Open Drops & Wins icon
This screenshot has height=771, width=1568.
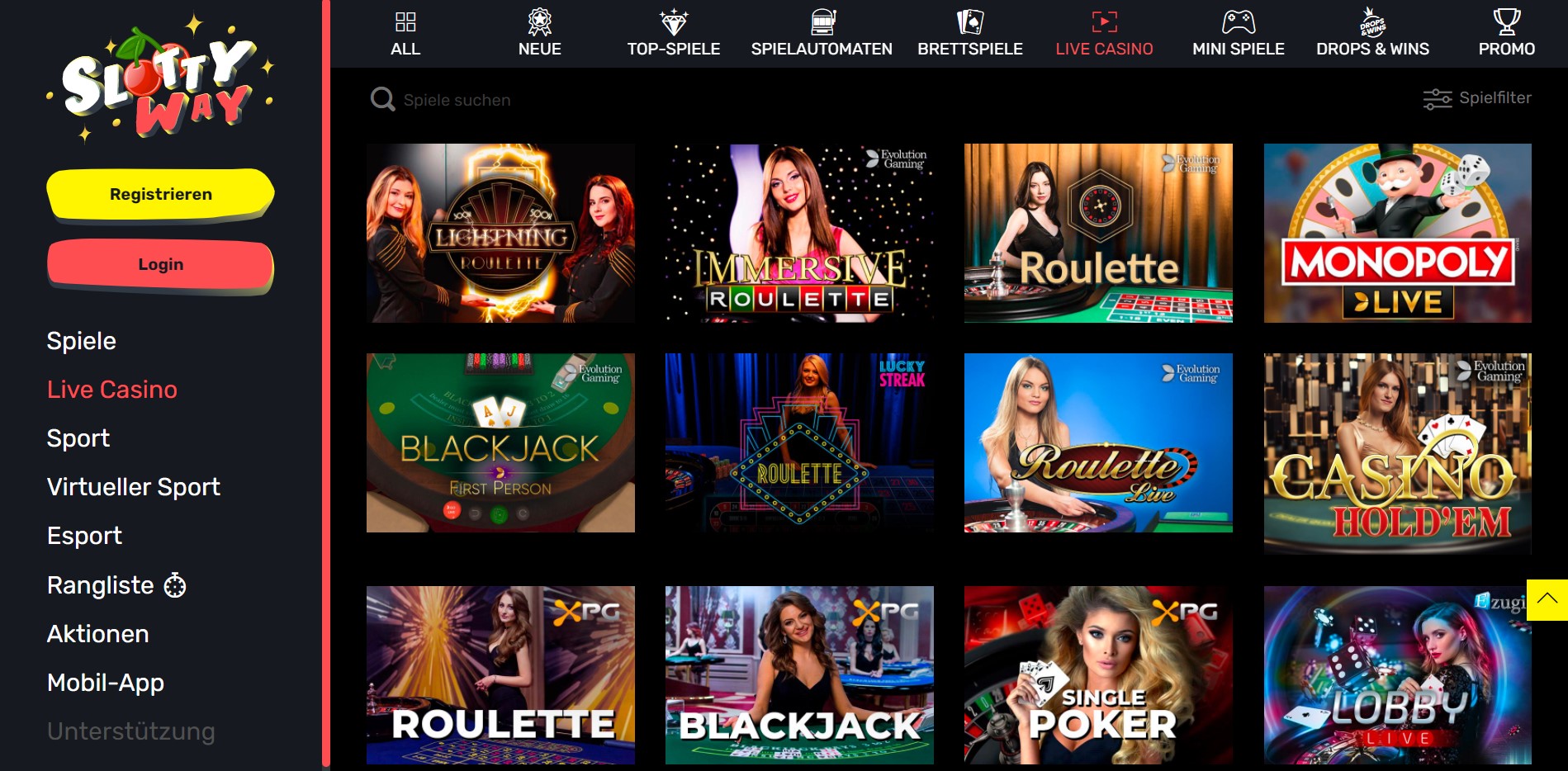[1372, 21]
